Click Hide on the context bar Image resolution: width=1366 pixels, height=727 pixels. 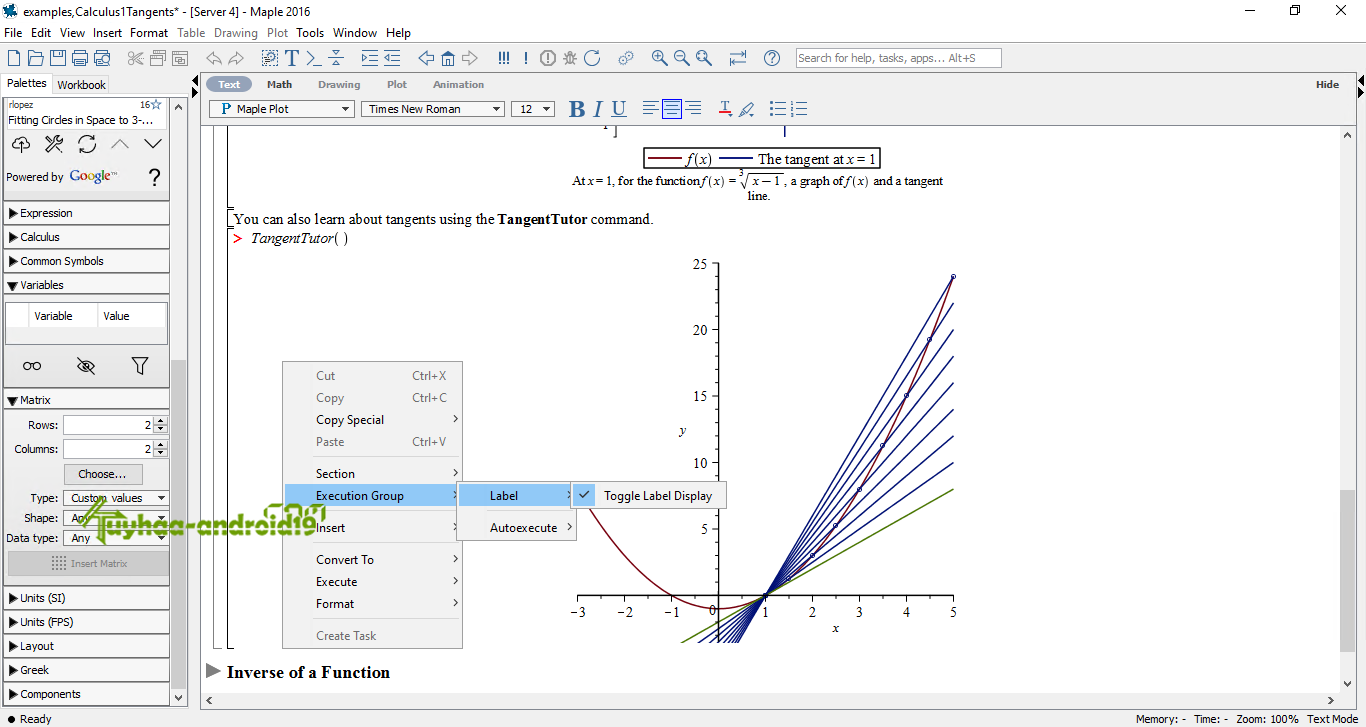(1327, 85)
